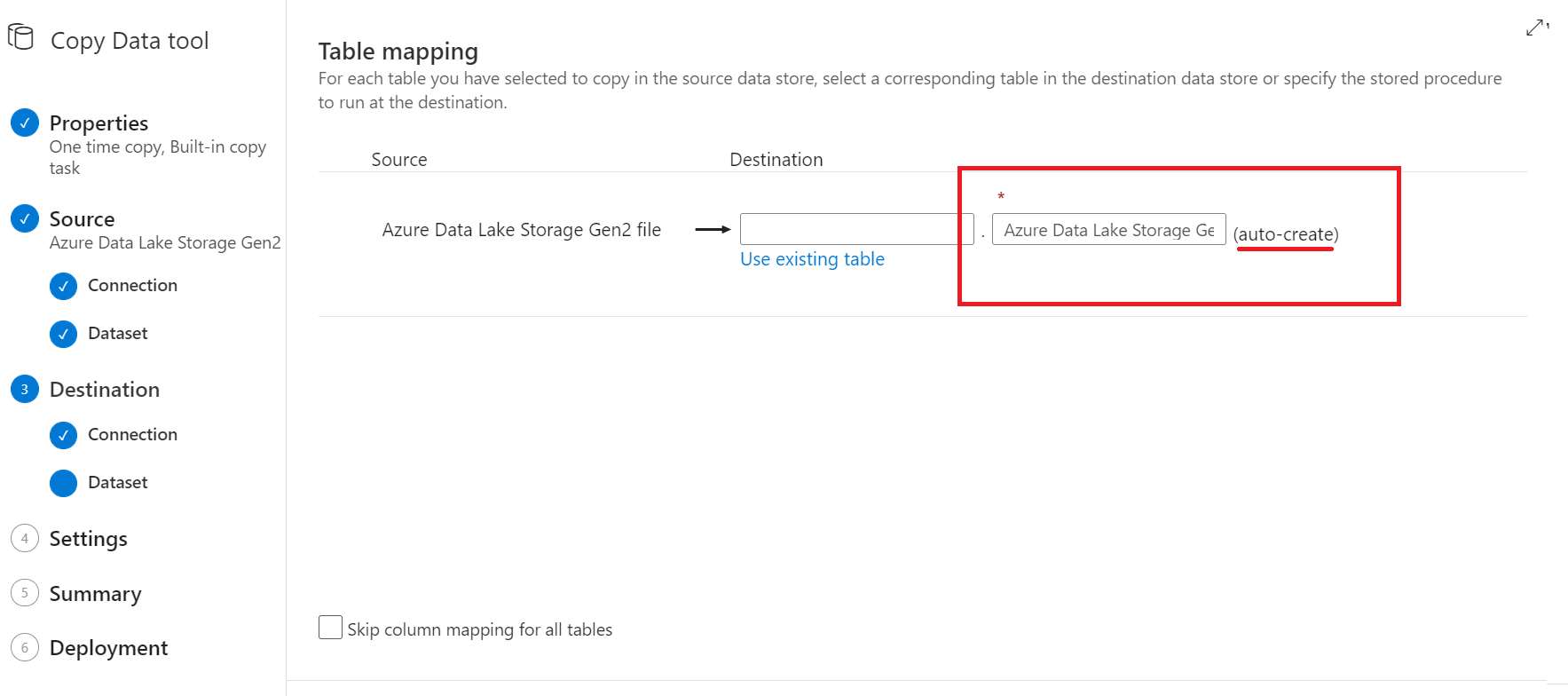Open Dataset under Source
Viewport: 1568px width, 696px height.
(x=118, y=333)
